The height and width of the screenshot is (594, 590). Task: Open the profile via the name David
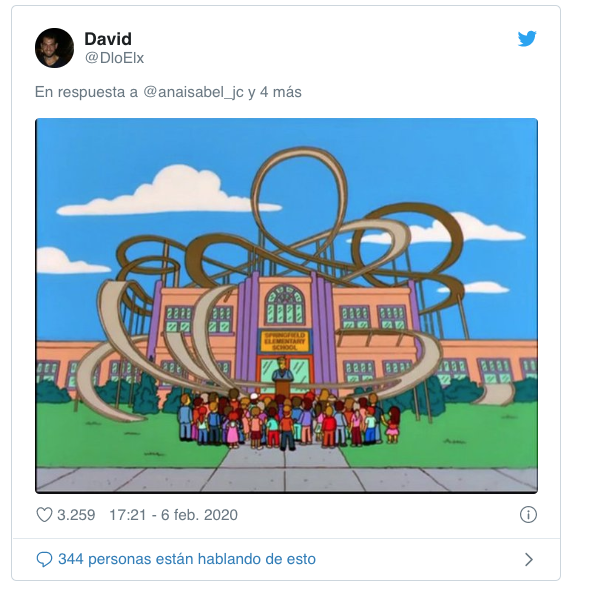[x=108, y=39]
